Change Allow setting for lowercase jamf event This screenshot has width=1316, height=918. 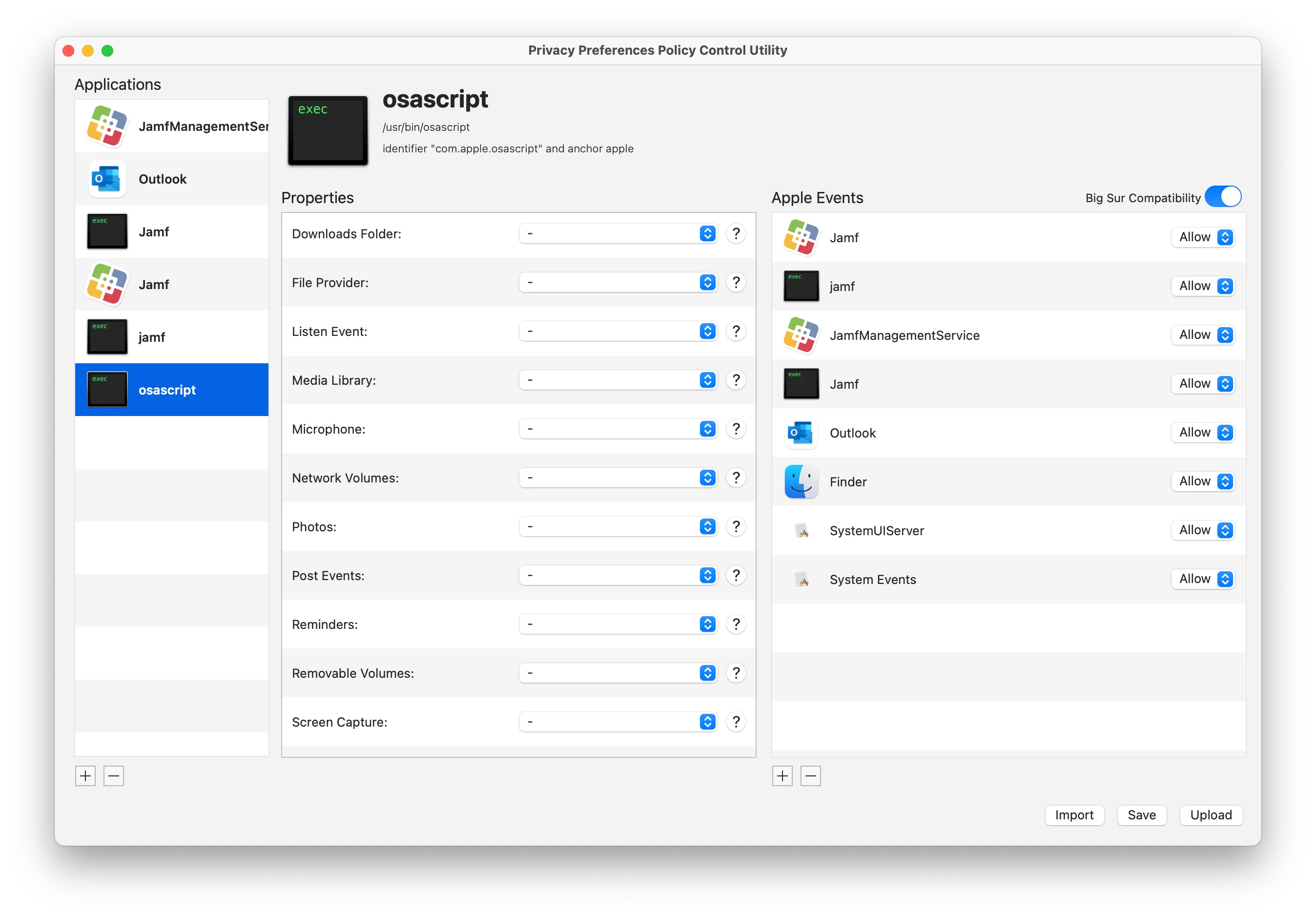tap(1203, 286)
